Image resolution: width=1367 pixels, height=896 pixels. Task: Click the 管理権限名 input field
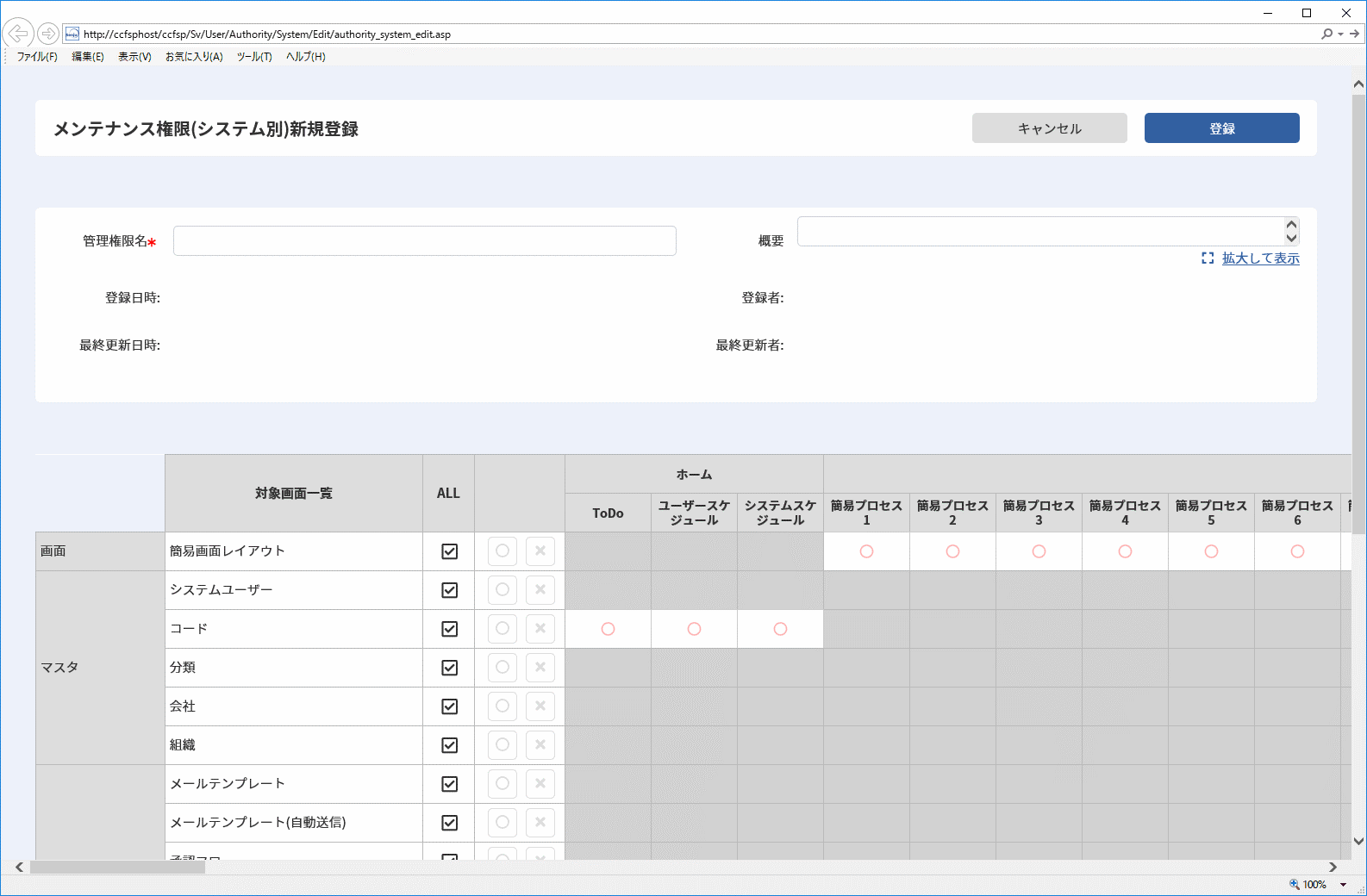pyautogui.click(x=425, y=241)
